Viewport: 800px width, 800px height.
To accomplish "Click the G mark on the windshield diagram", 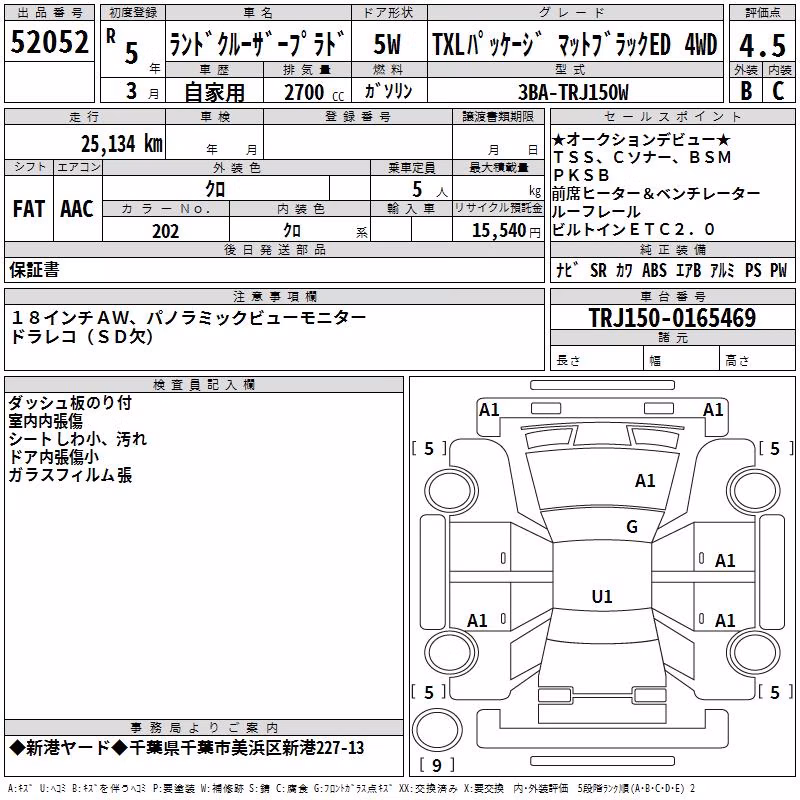I will [632, 526].
